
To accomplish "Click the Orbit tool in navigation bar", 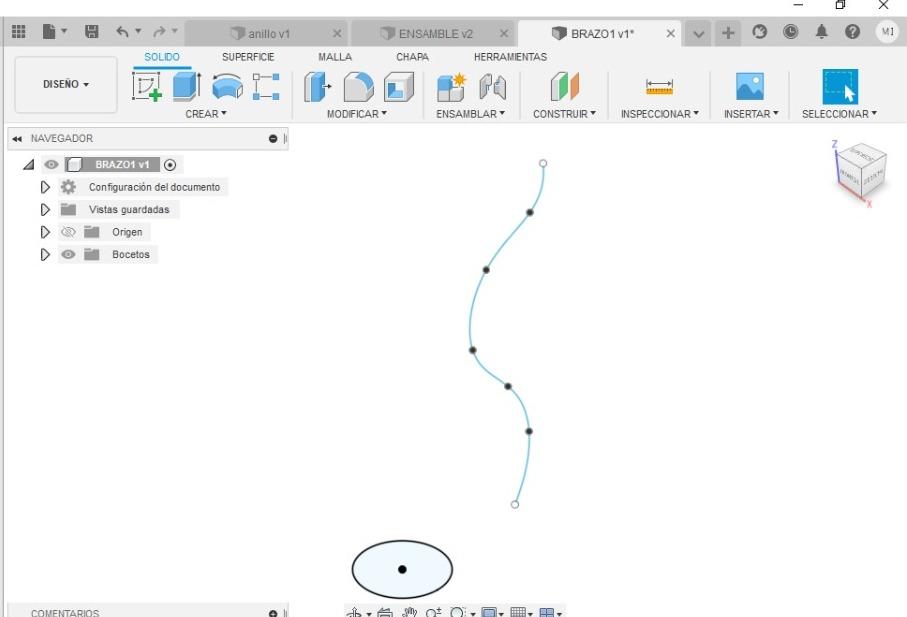I will (x=355, y=613).
